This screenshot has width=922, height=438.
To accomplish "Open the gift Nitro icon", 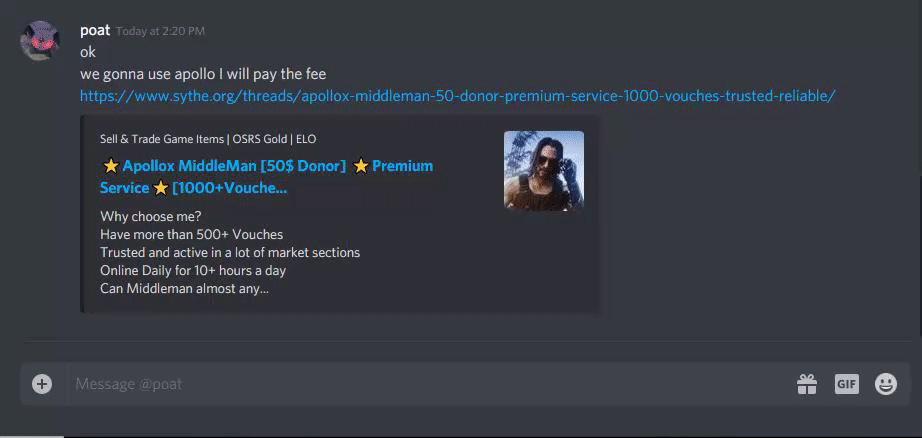I will [807, 384].
